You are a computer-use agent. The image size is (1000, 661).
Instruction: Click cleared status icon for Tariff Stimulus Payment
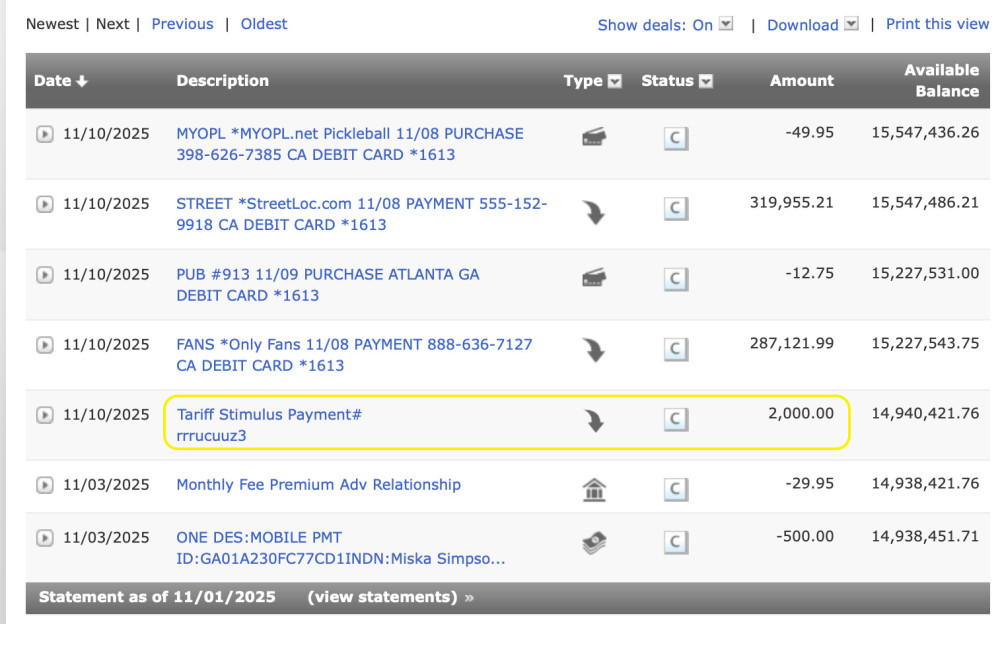(x=676, y=420)
